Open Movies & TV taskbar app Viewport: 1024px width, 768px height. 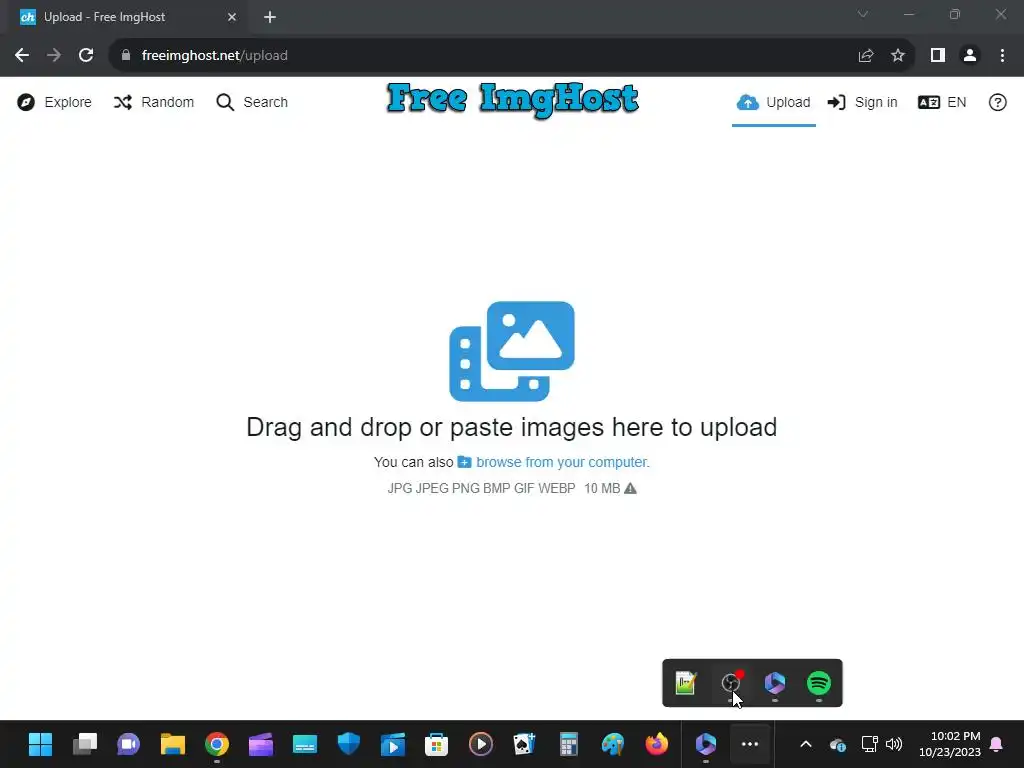[392, 744]
